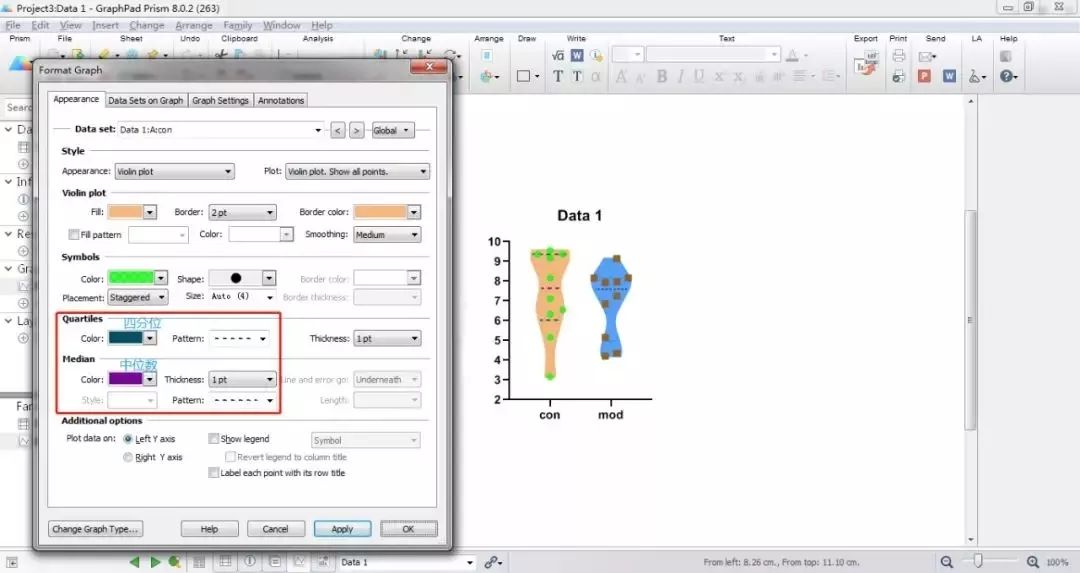
Task: Open the Plot style dropdown
Action: click(357, 171)
